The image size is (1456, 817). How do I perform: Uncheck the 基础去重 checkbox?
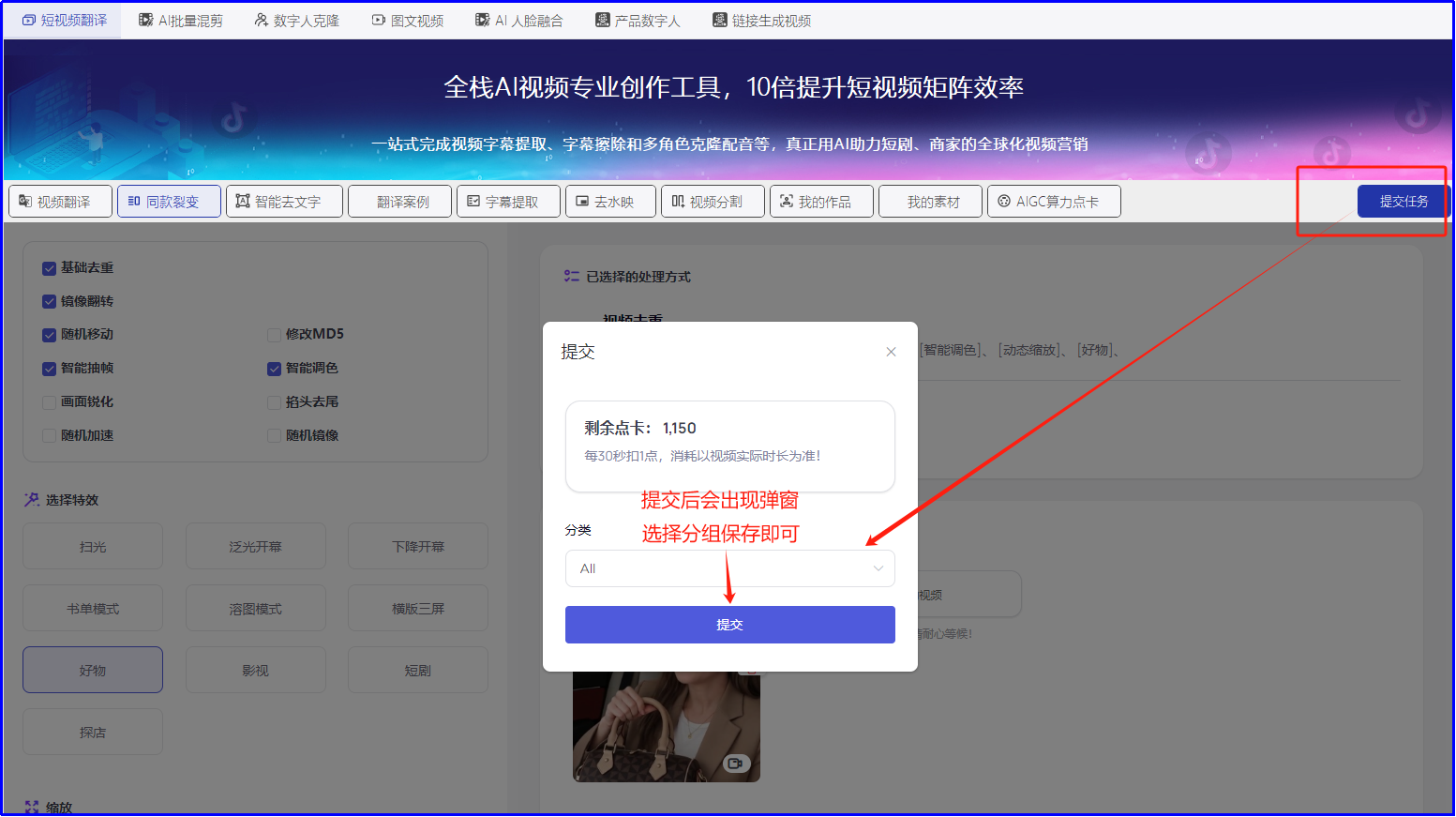point(50,268)
